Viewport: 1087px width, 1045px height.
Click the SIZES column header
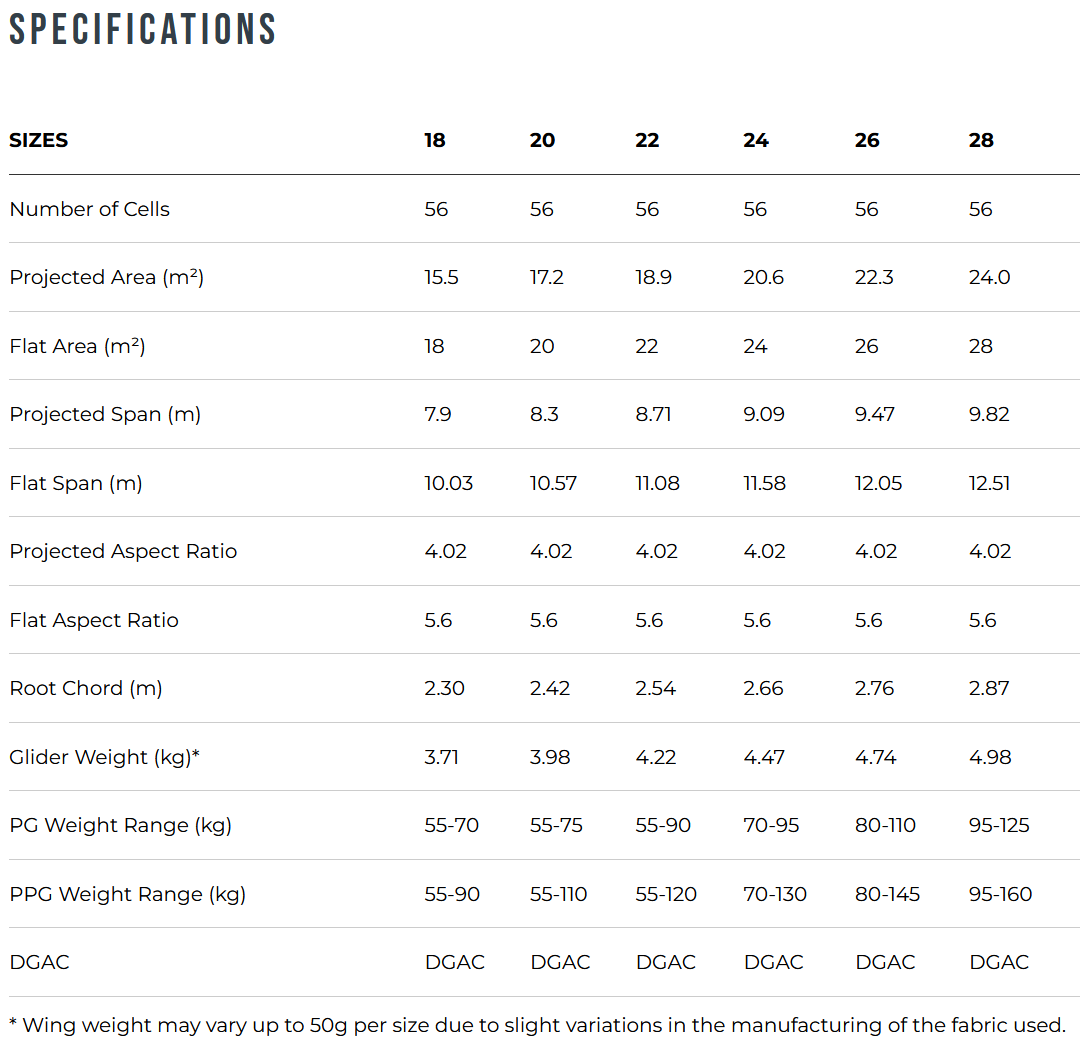click(39, 140)
